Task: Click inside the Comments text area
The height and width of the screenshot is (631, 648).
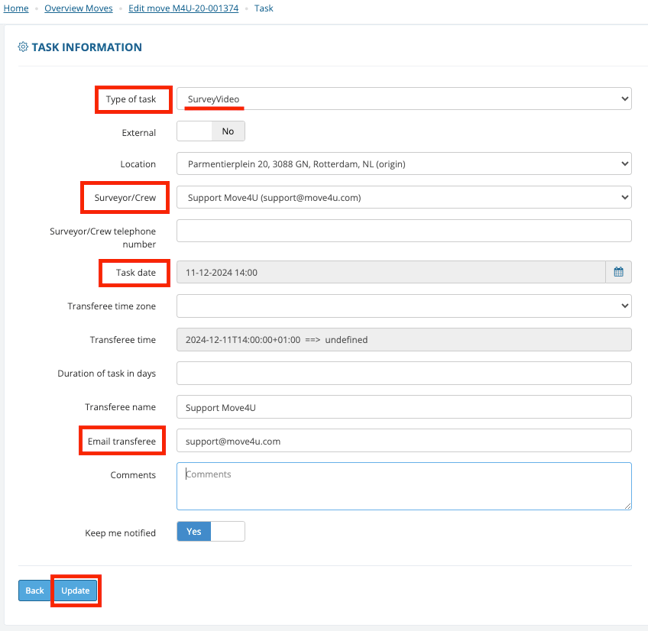Action: pyautogui.click(x=404, y=486)
